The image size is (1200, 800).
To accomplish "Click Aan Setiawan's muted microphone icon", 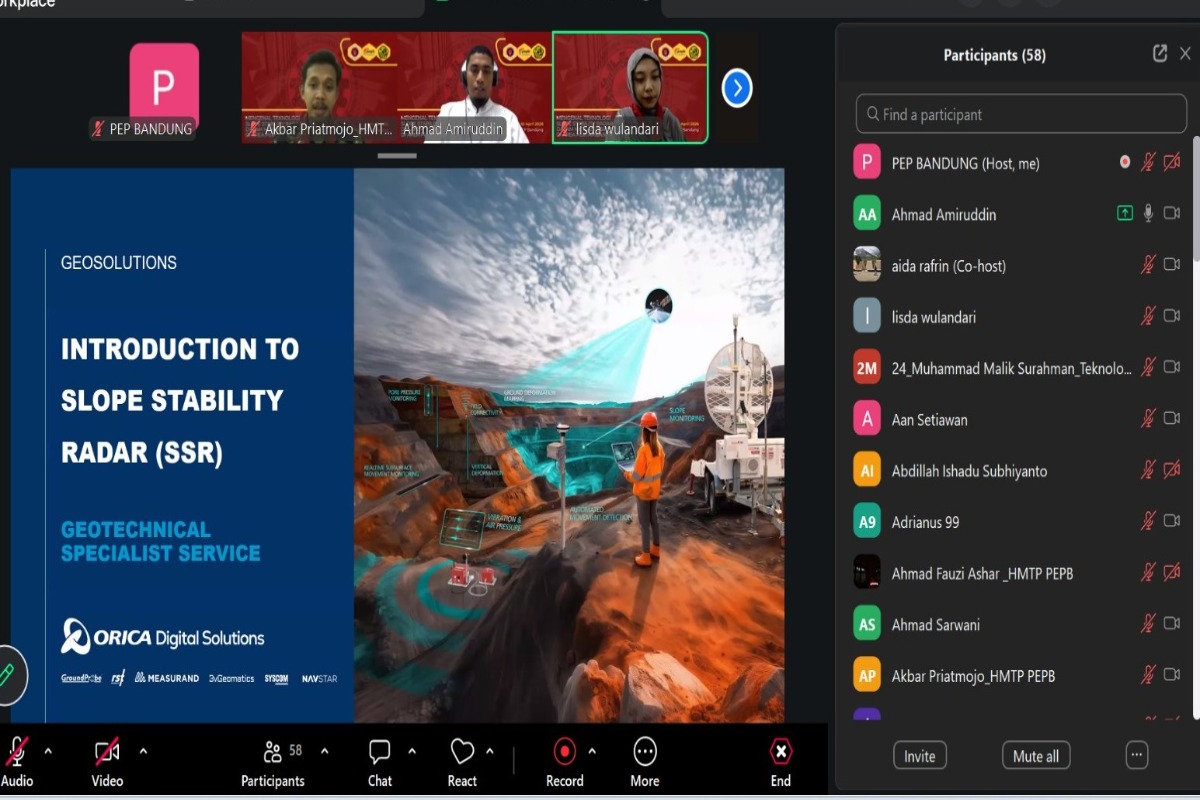I will [x=1148, y=419].
